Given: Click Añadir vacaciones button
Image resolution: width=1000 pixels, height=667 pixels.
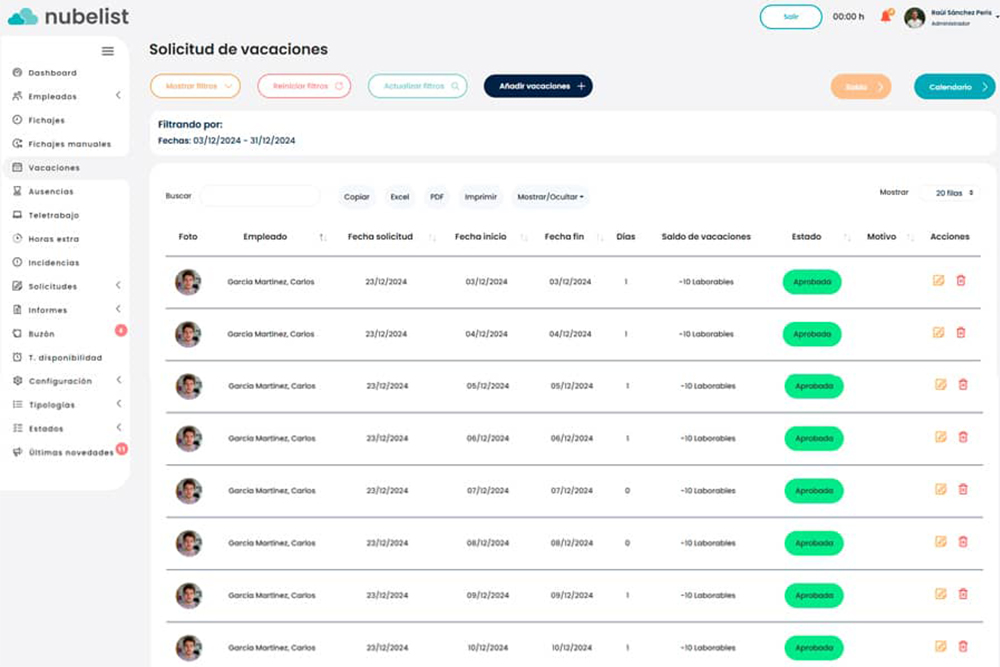Looking at the screenshot, I should click(x=538, y=87).
